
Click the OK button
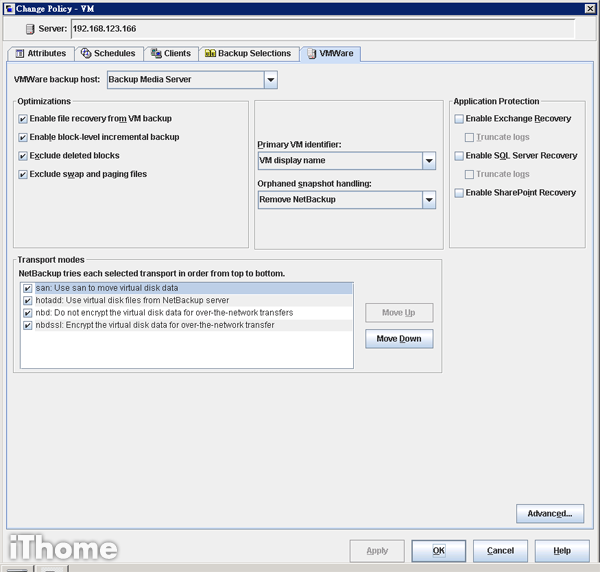point(439,551)
